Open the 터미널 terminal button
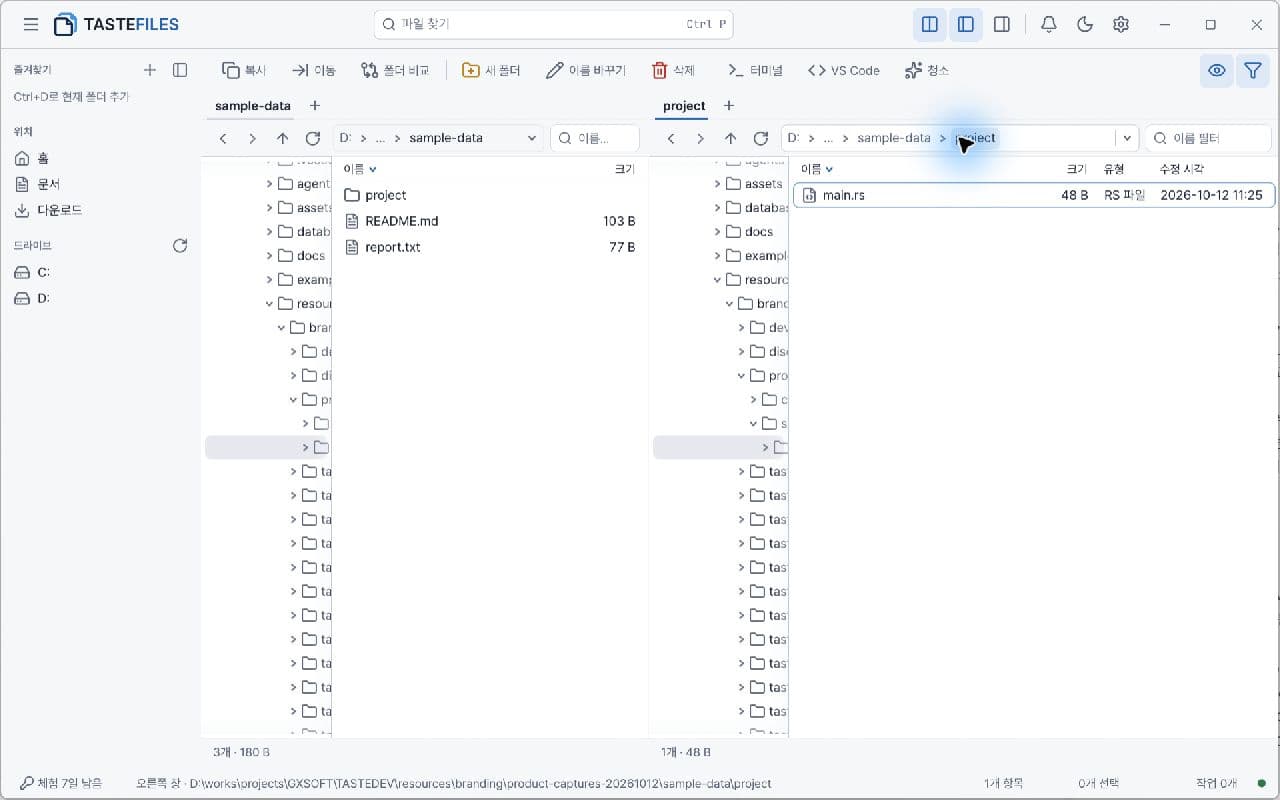This screenshot has height=800, width=1280. pyautogui.click(x=755, y=70)
